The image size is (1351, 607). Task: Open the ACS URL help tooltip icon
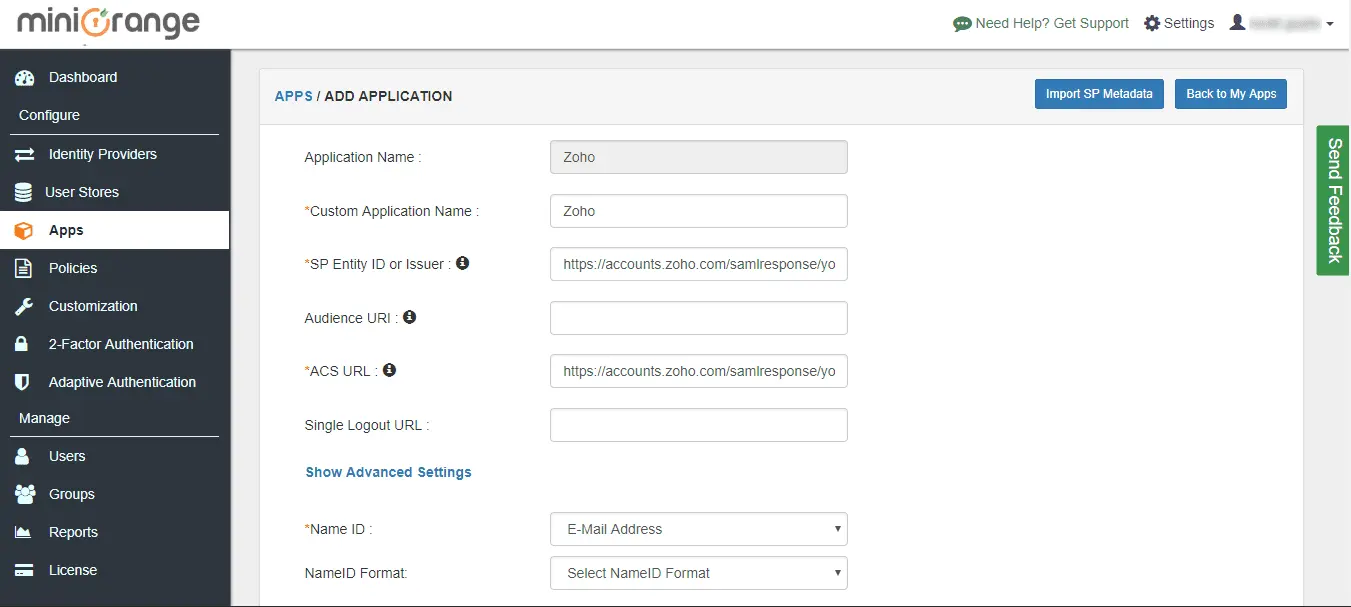(x=389, y=369)
